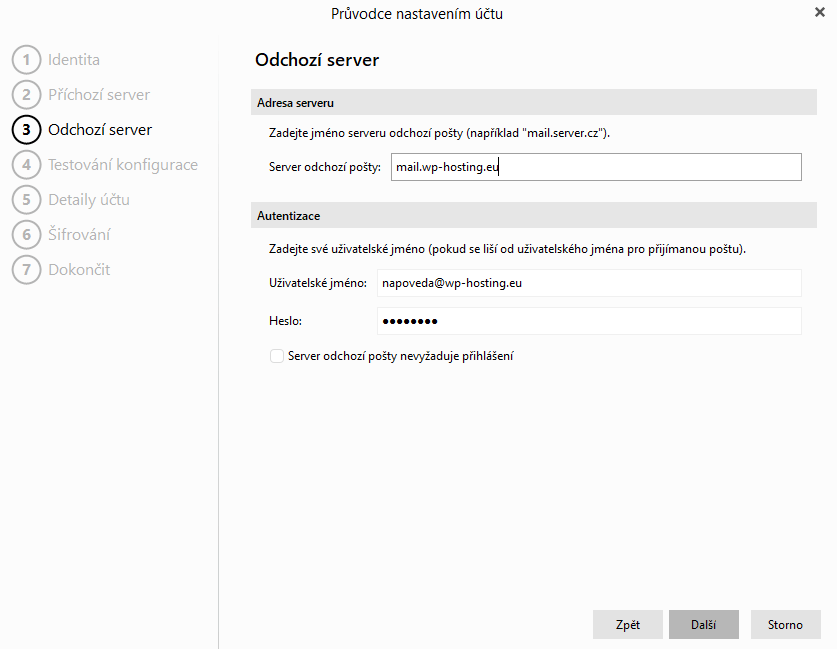Click the step 5 number circle
This screenshot has height=649, width=837.
[26, 200]
